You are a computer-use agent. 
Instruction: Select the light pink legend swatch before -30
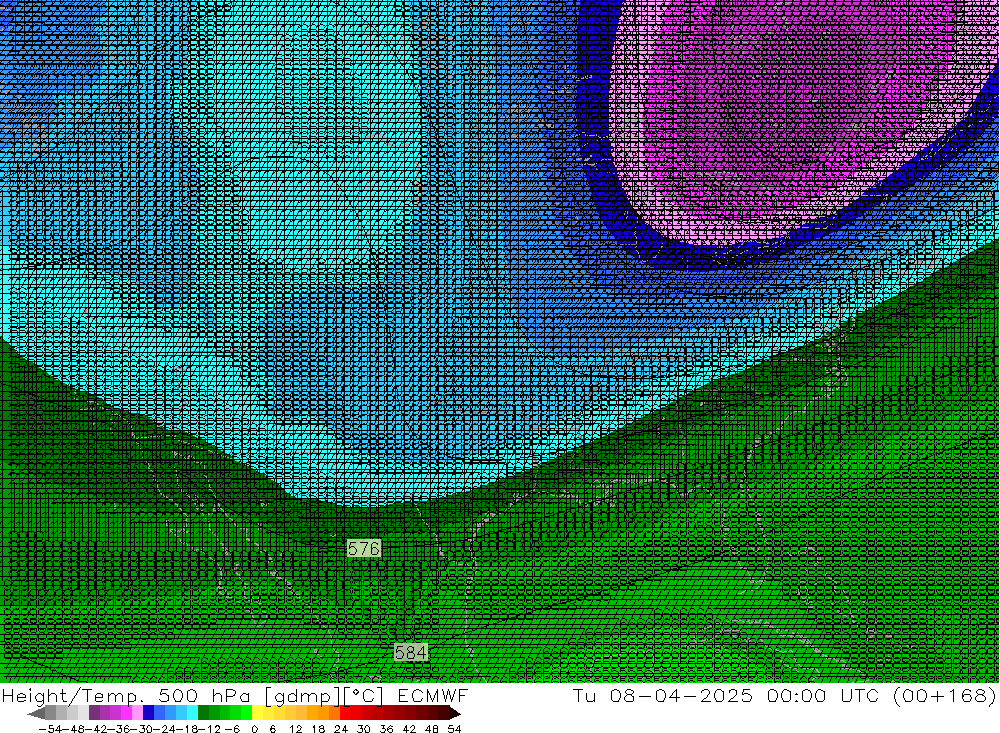point(137,713)
